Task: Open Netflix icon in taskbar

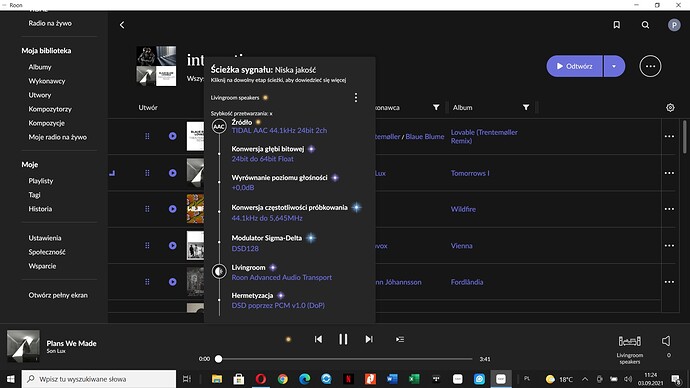Action: point(348,379)
